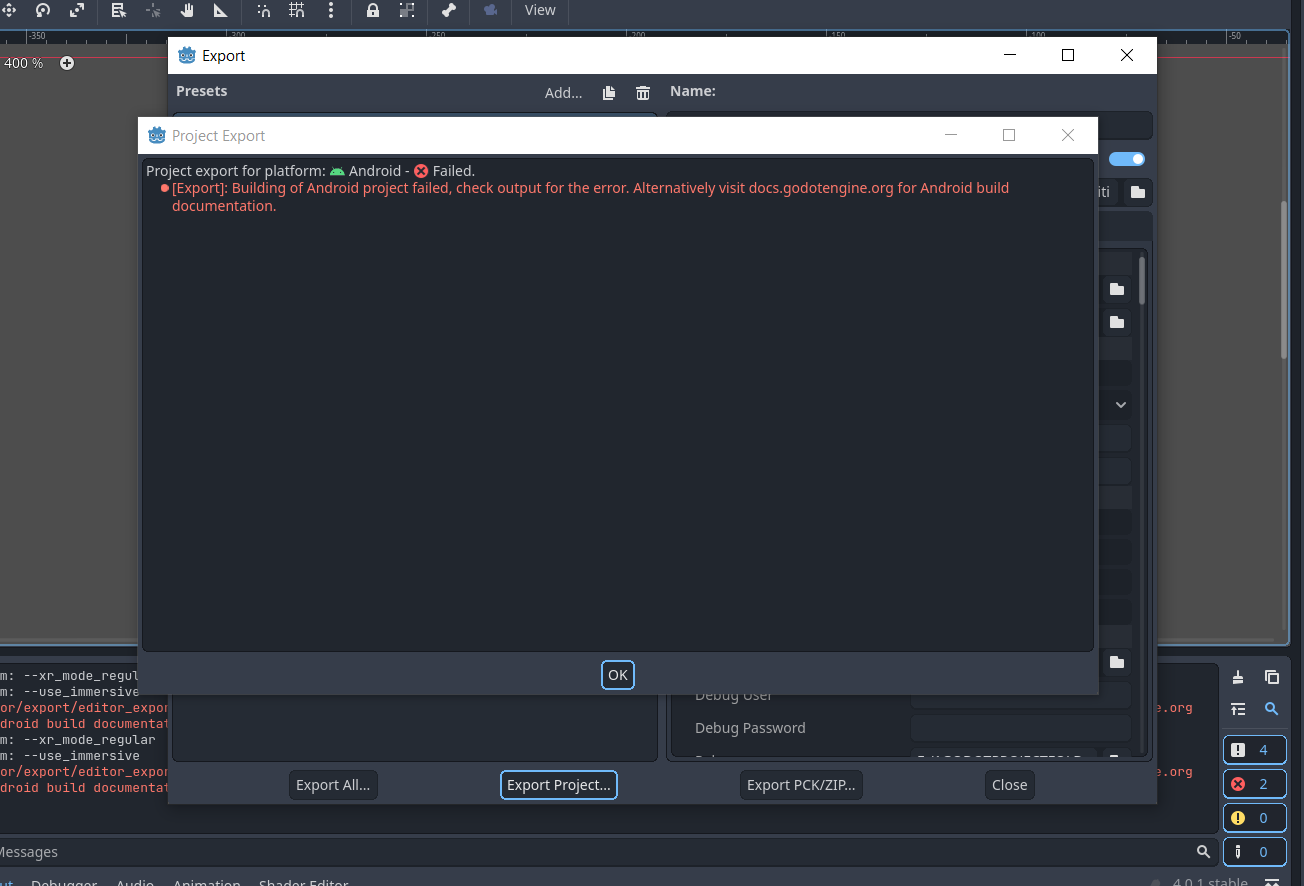
Task: Open the Add... preset dropdown
Action: (563, 93)
